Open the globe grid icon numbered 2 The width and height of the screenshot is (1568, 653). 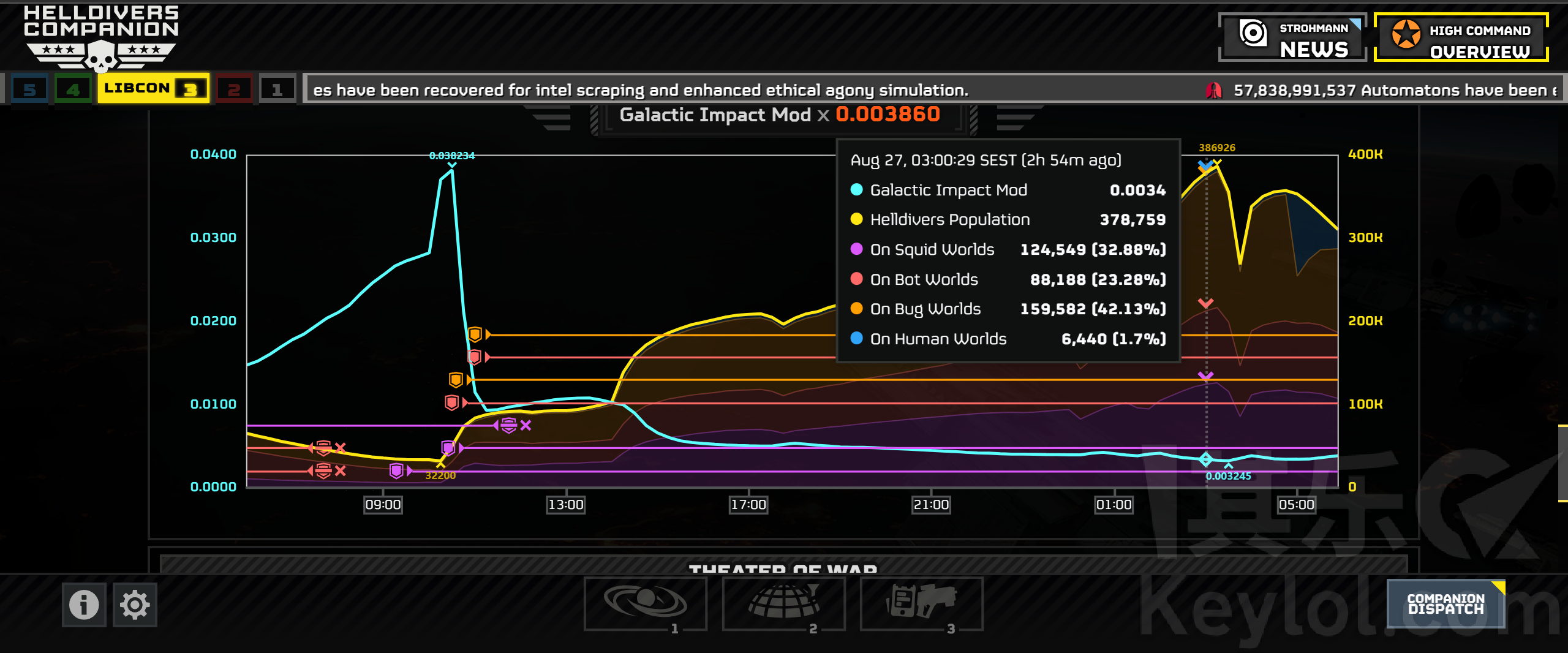point(784,603)
